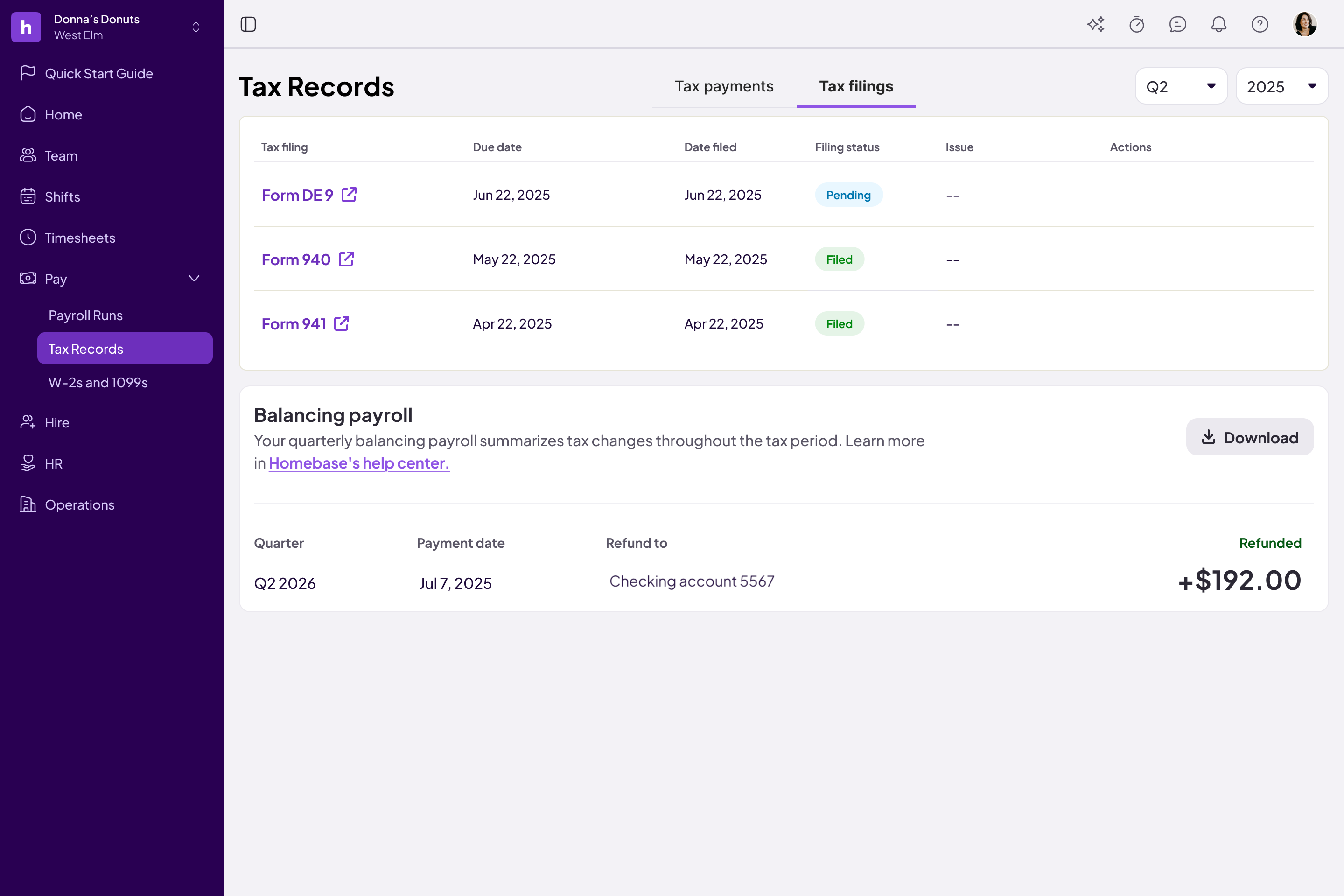Click the HR sidebar icon
This screenshot has height=896, width=1344.
(x=28, y=463)
